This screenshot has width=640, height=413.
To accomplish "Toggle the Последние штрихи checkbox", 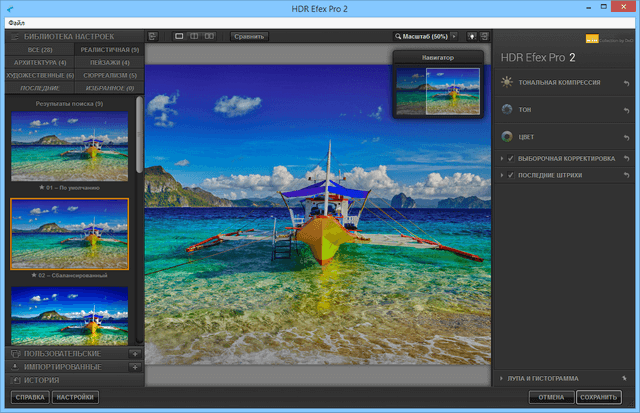I will click(511, 175).
